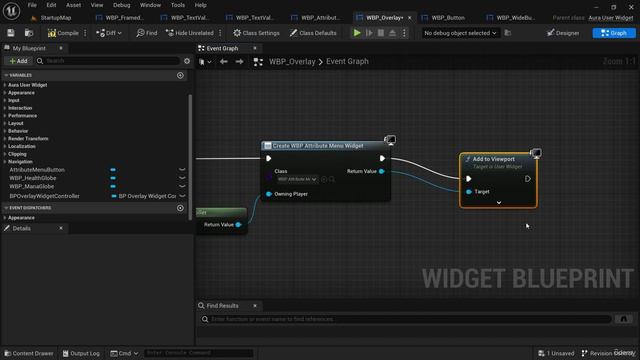Click WBP_ManaGlobe object type pill
Screen dimensions: 640x360
point(113,187)
